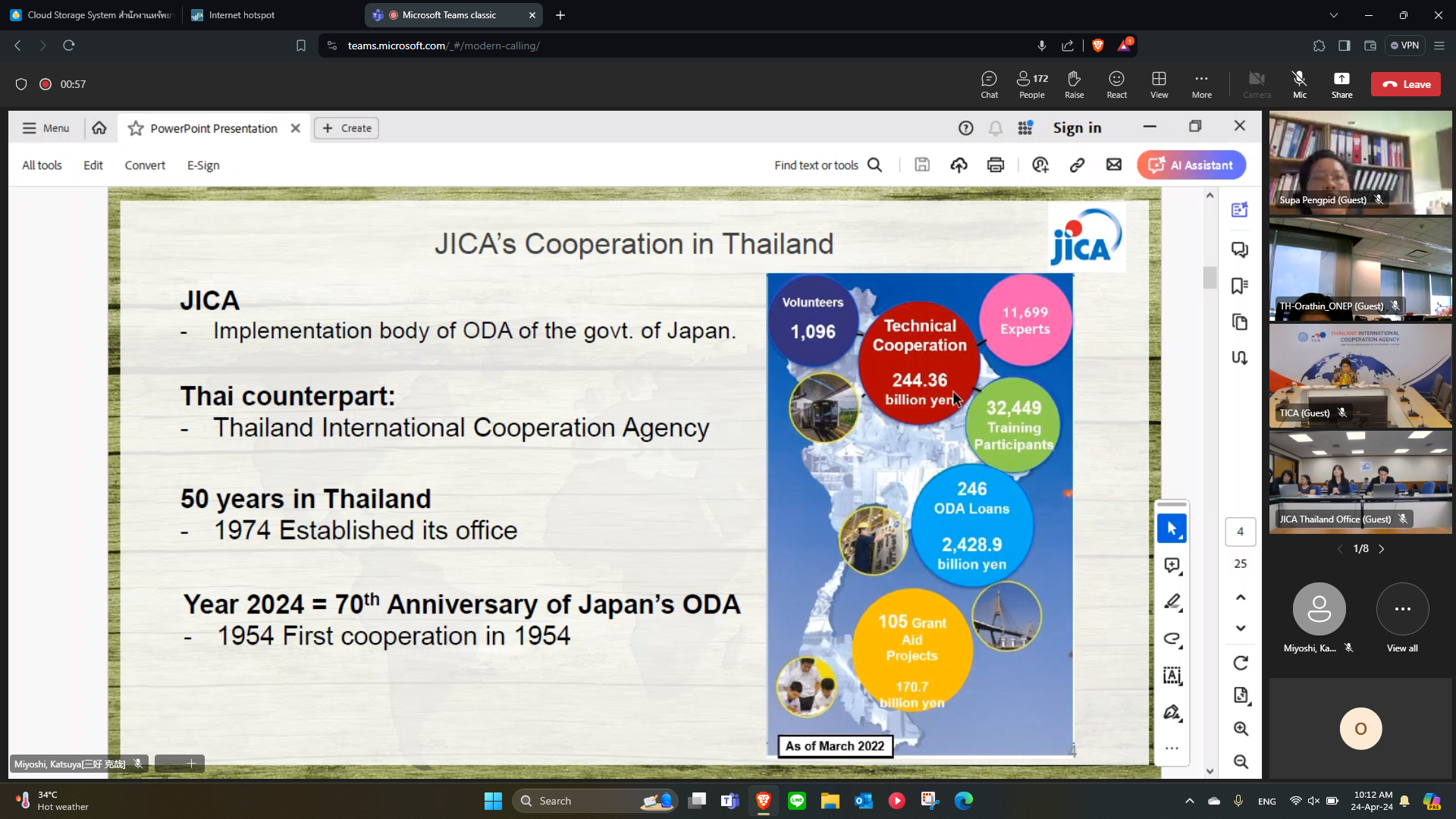Open the Convert menu item

coord(145,165)
